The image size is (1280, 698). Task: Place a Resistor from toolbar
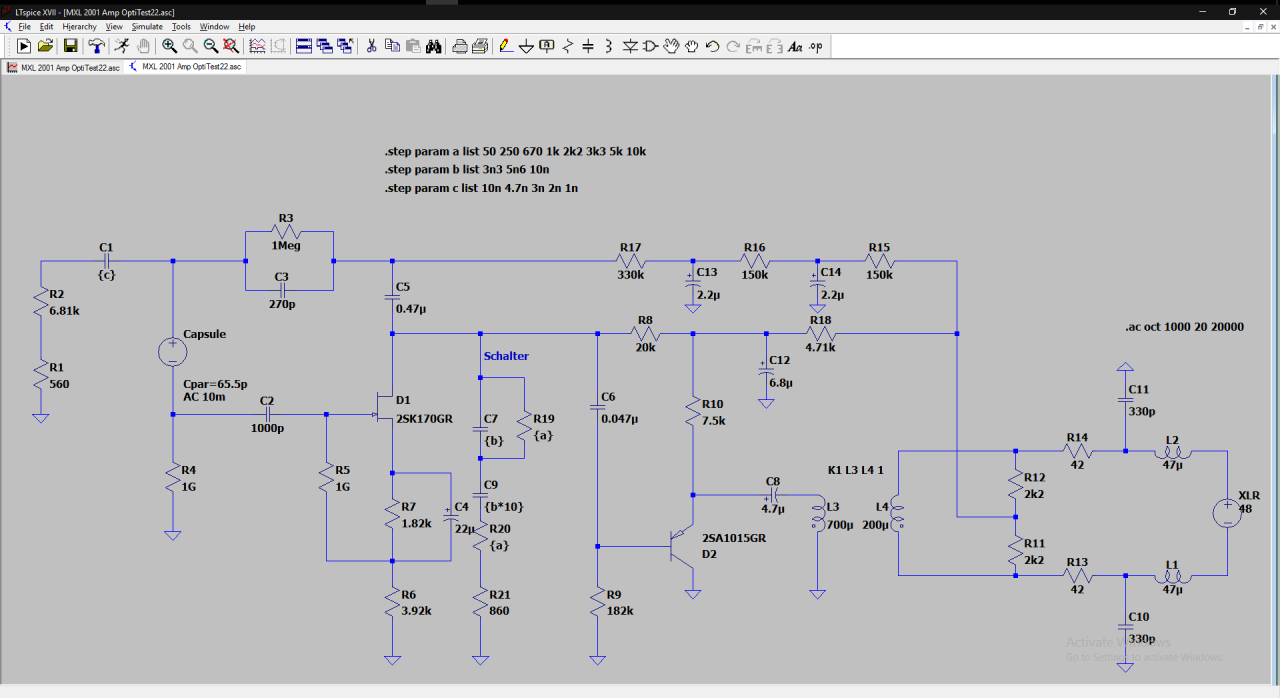(568, 46)
